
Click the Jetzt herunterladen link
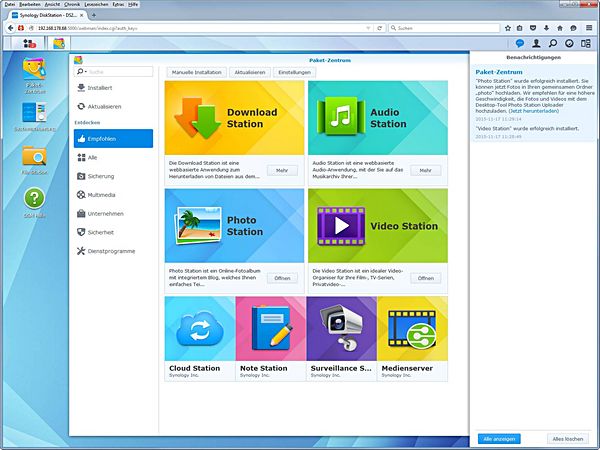[534, 111]
